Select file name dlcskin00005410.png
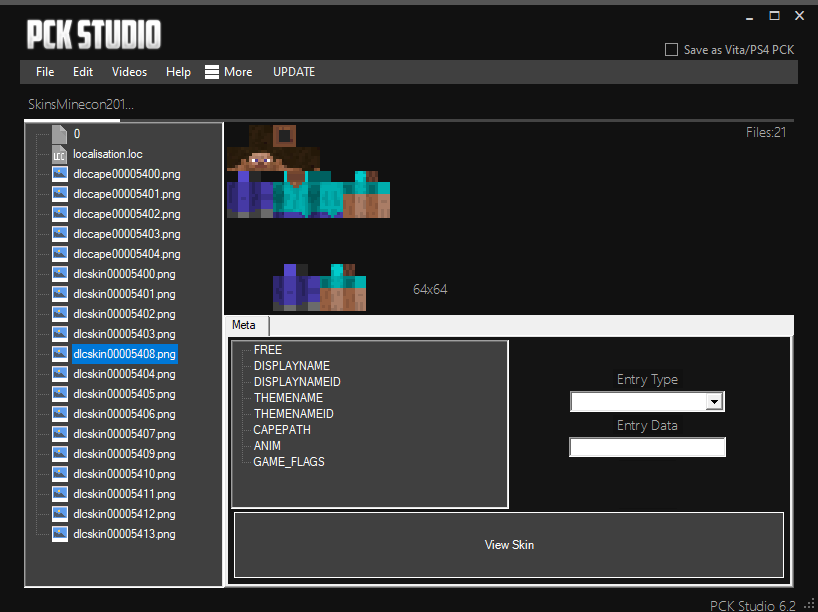 coord(124,474)
